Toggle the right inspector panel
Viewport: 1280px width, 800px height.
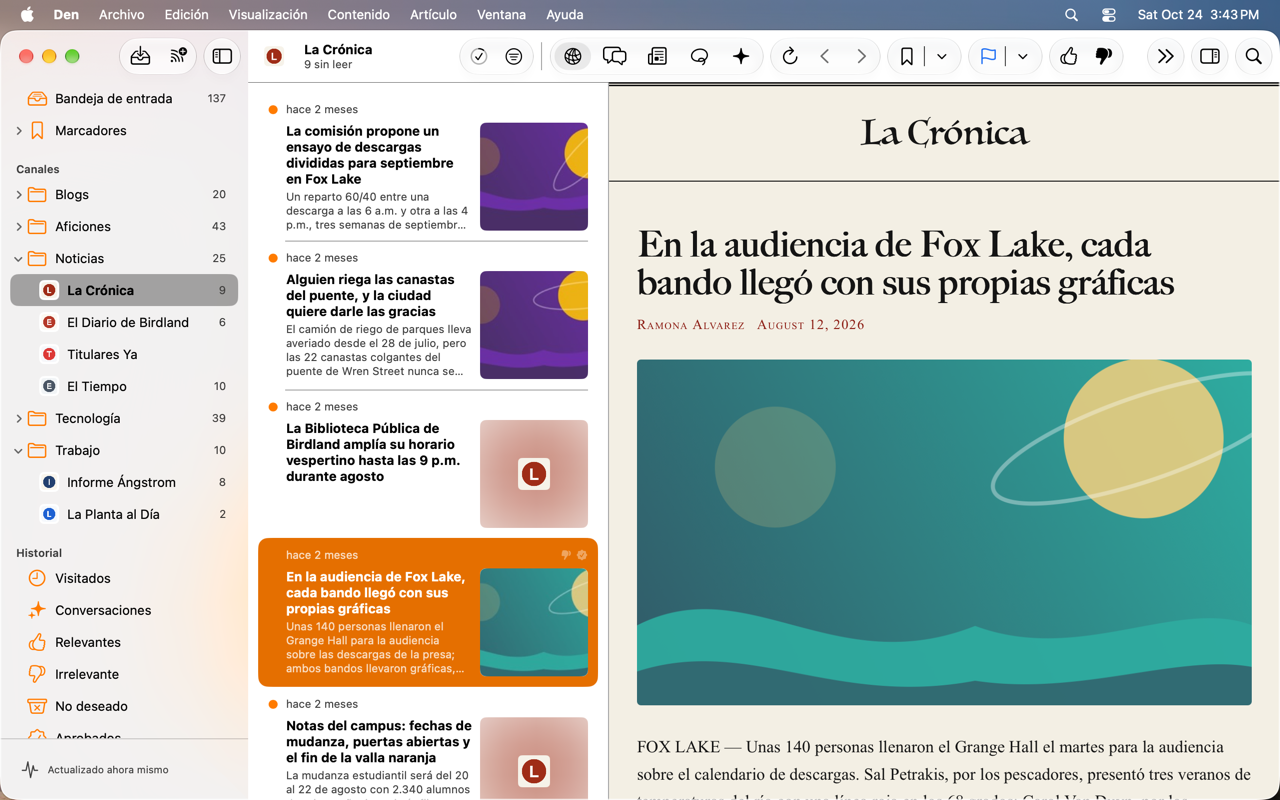click(1210, 57)
